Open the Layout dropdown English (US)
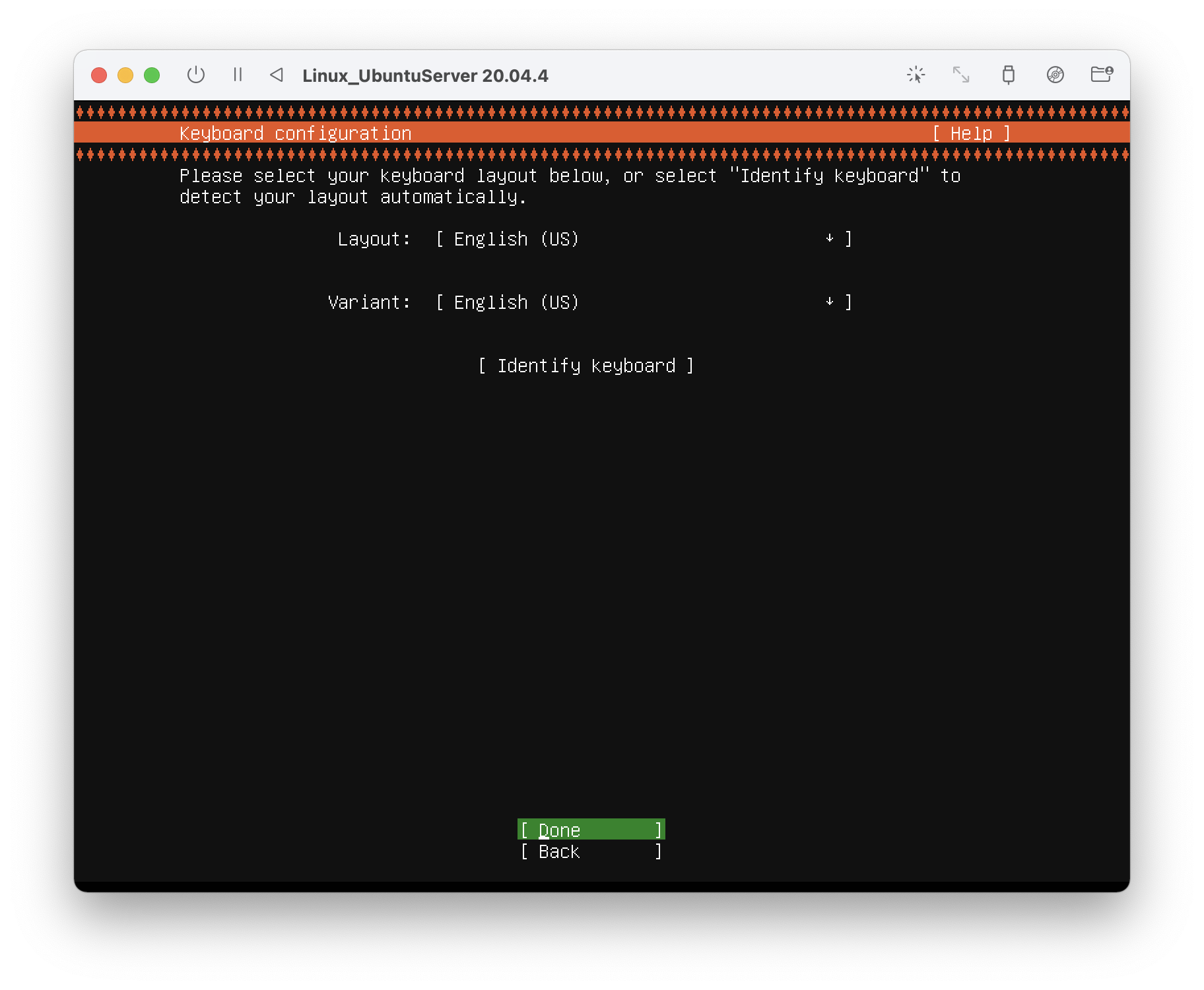This screenshot has height=990, width=1204. pyautogui.click(x=644, y=239)
